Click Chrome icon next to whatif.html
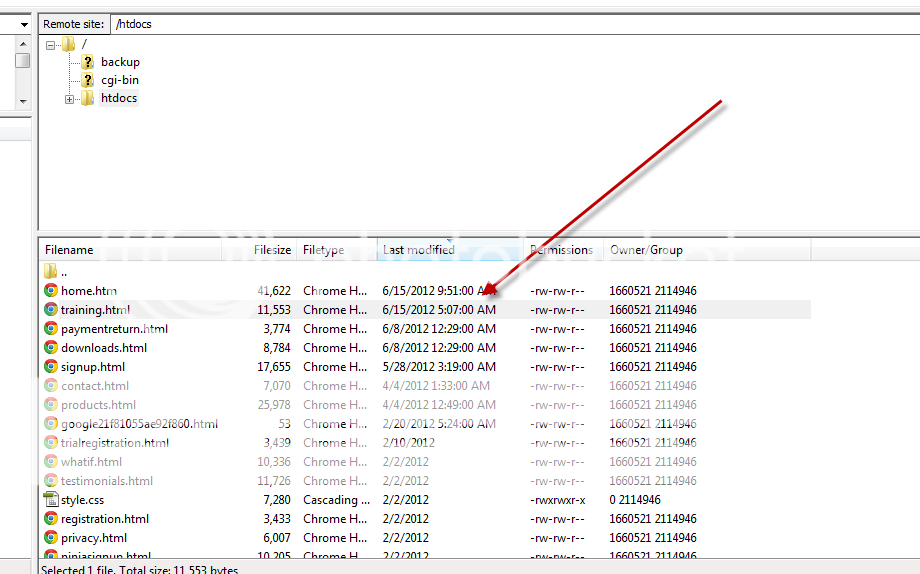920x574 pixels. 51,461
